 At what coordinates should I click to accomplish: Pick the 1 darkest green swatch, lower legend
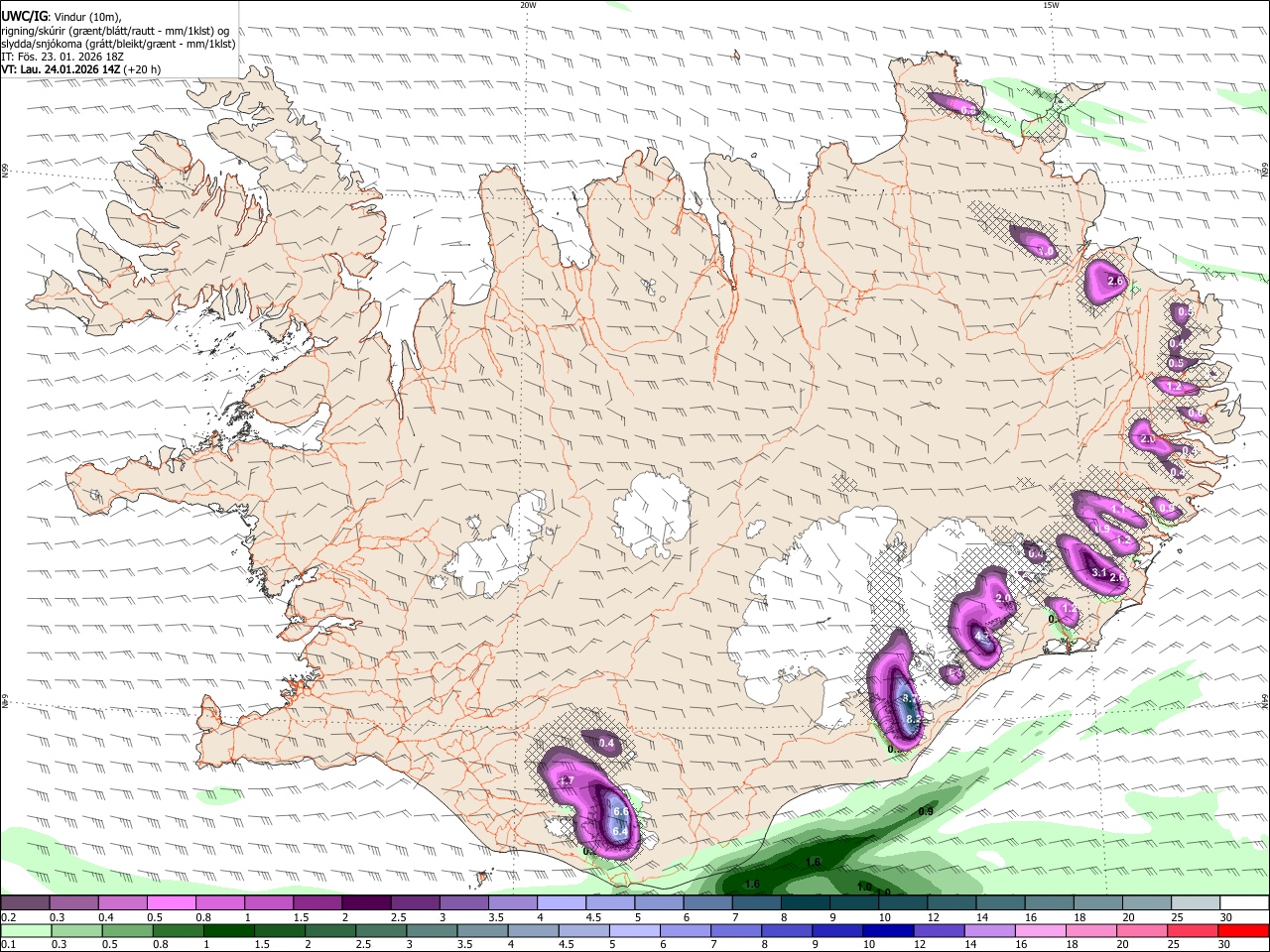(x=228, y=930)
